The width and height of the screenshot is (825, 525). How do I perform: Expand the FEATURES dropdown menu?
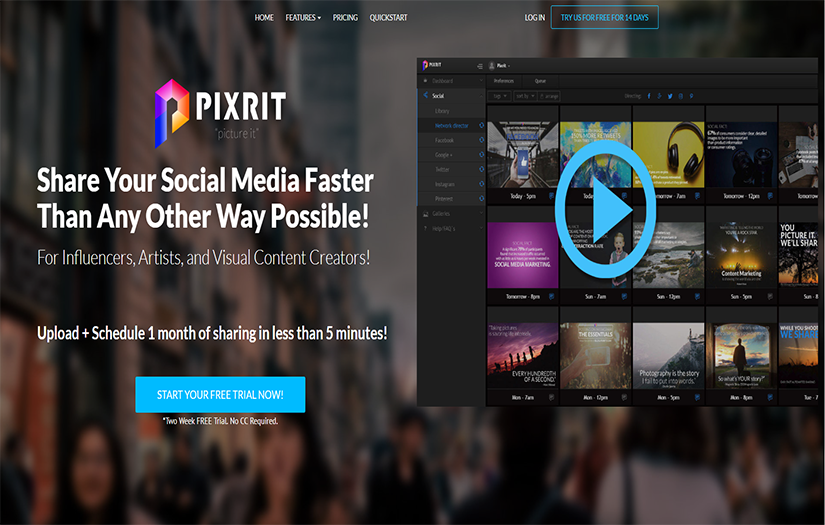point(303,17)
